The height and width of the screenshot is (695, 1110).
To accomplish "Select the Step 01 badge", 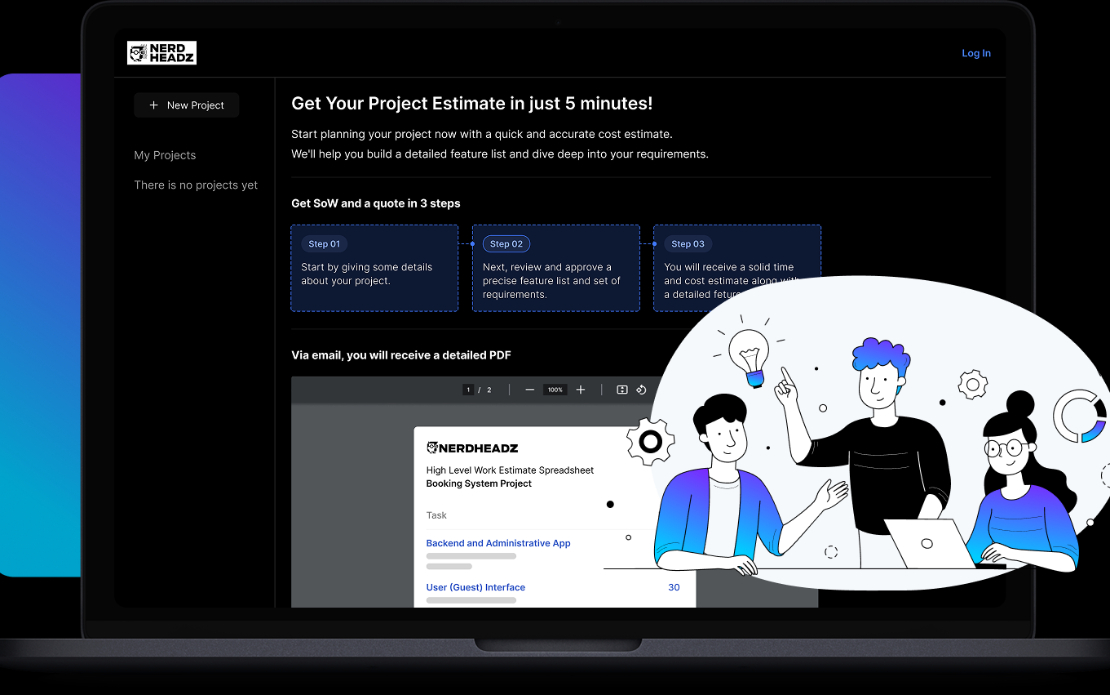I will click(324, 243).
